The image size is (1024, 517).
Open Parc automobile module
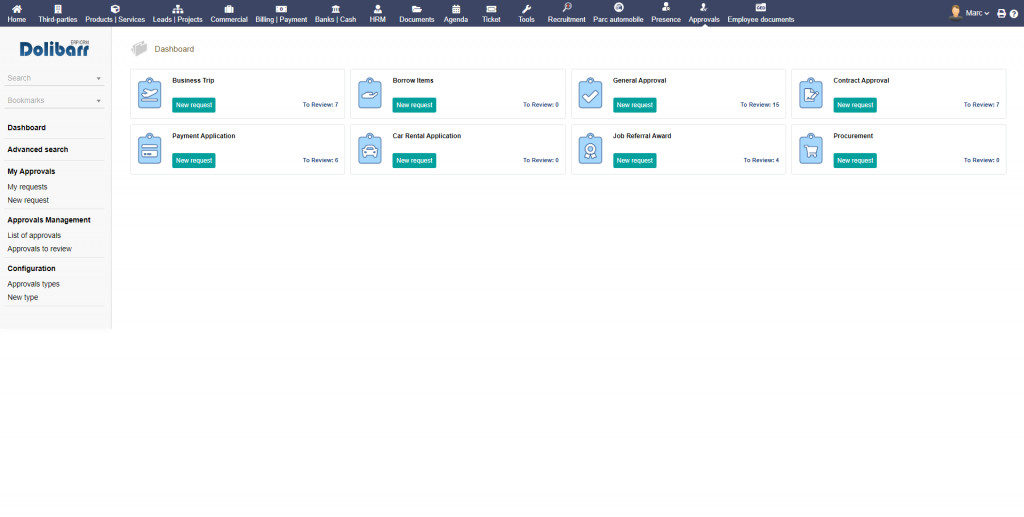(618, 13)
